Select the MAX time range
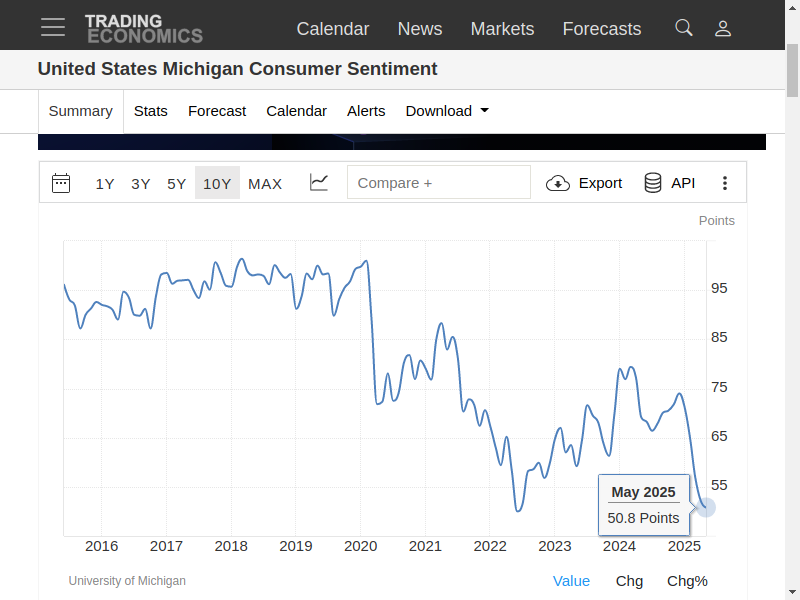Image resolution: width=800 pixels, height=600 pixels. [x=265, y=183]
